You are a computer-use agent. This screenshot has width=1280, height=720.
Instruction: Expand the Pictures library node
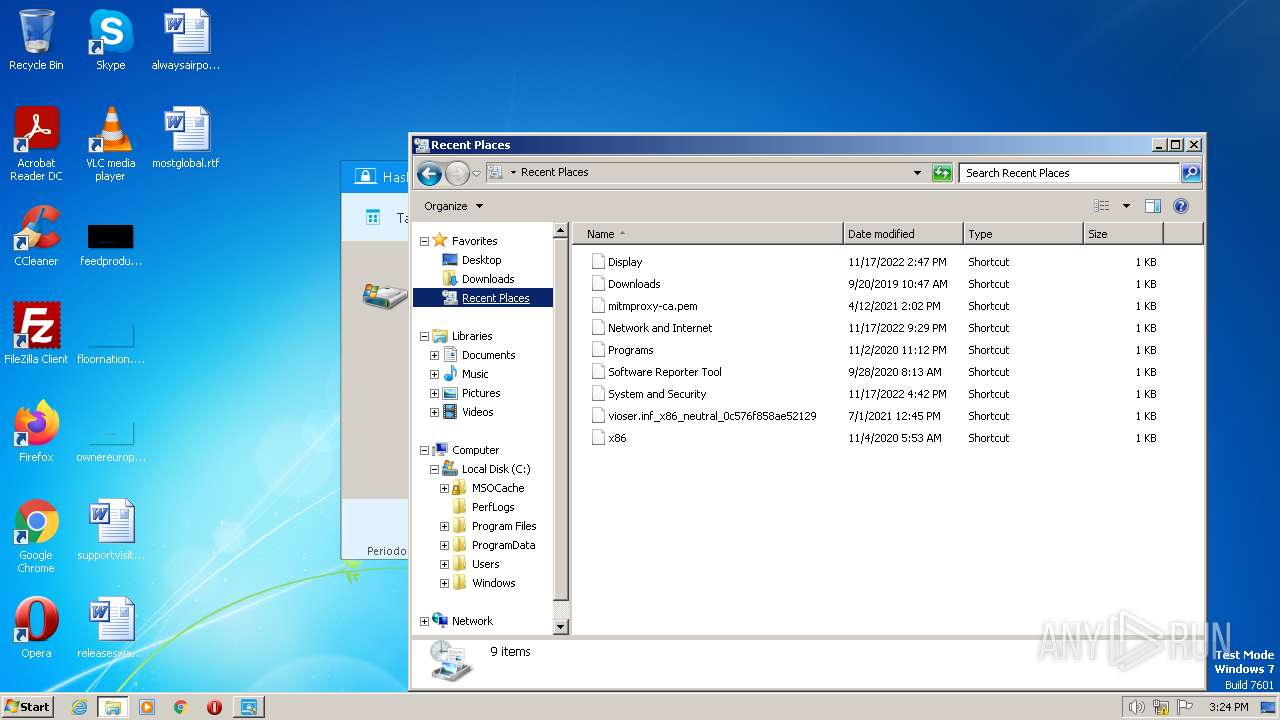[x=434, y=393]
